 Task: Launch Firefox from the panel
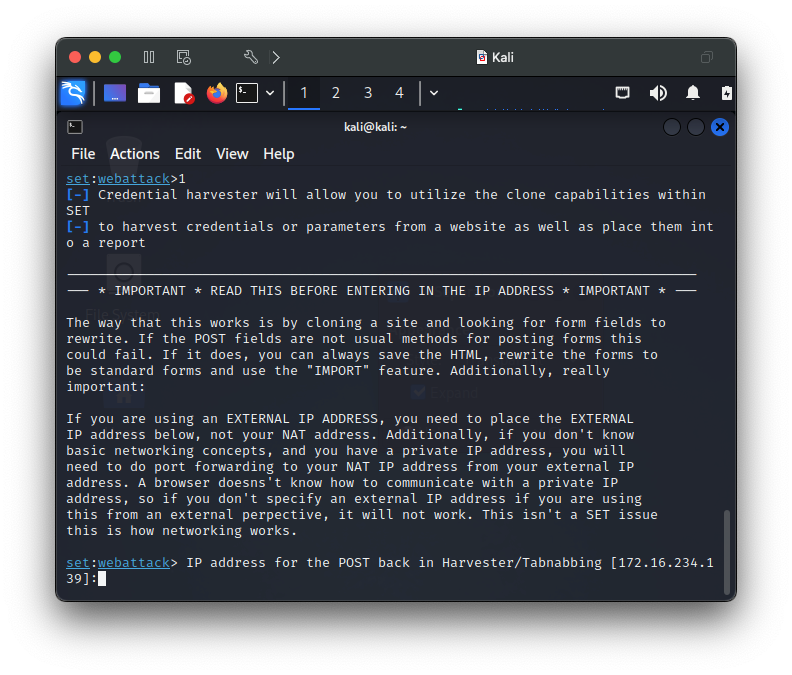coord(217,93)
